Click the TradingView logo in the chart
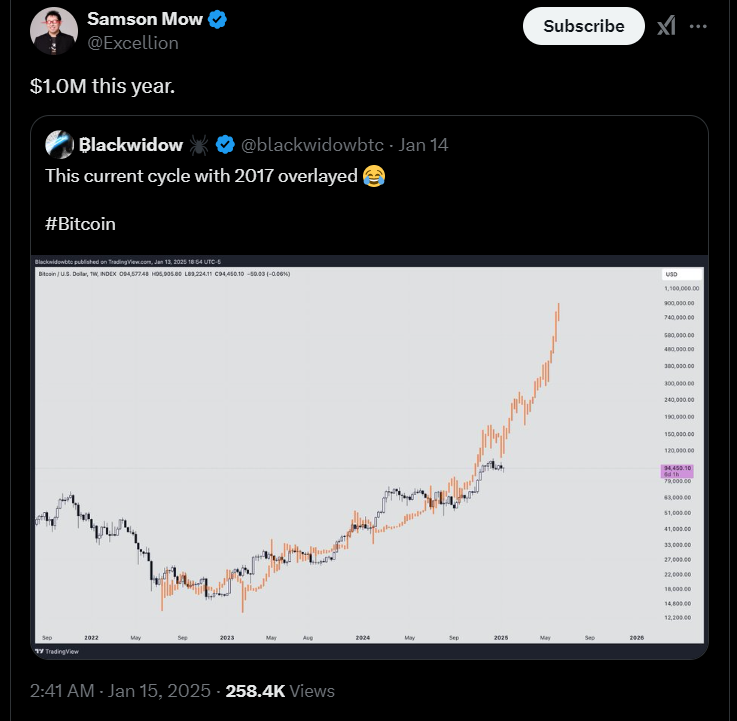Viewport: 737px width, 721px height. pos(58,651)
